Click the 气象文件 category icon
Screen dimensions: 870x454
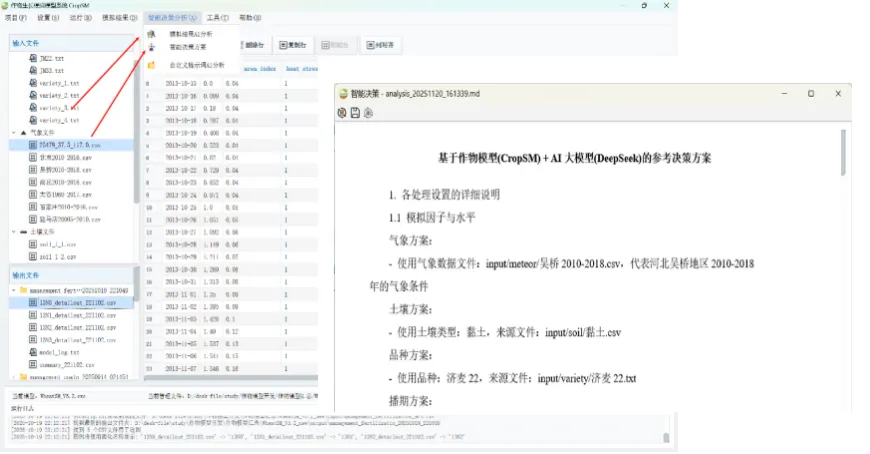(23, 133)
